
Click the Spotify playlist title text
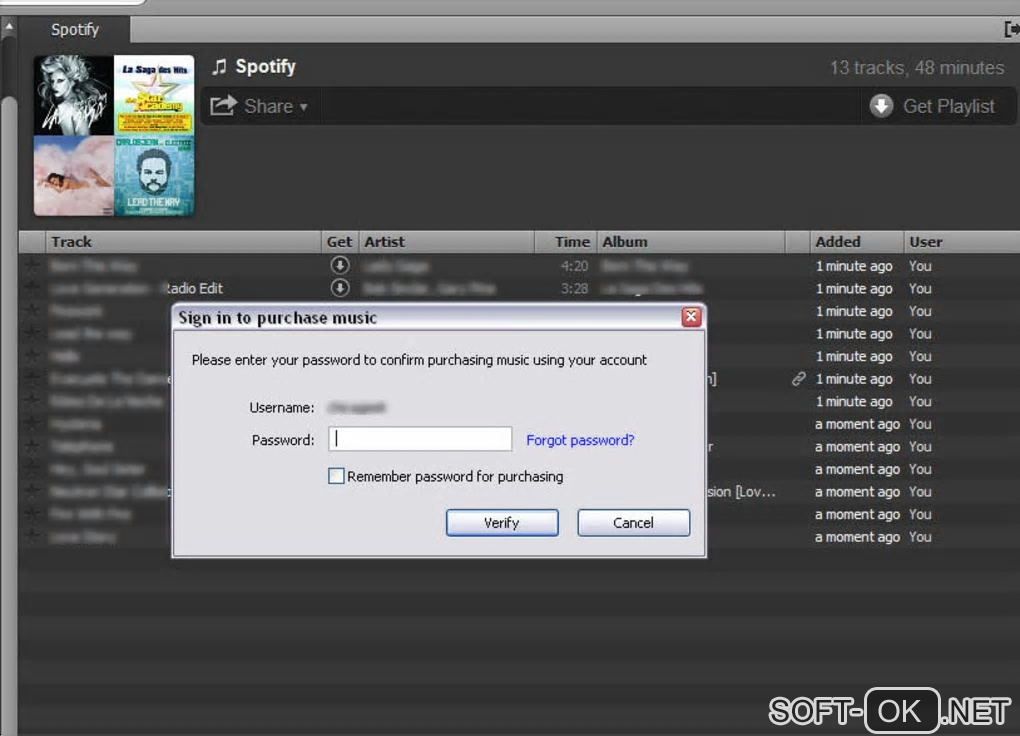(x=265, y=66)
